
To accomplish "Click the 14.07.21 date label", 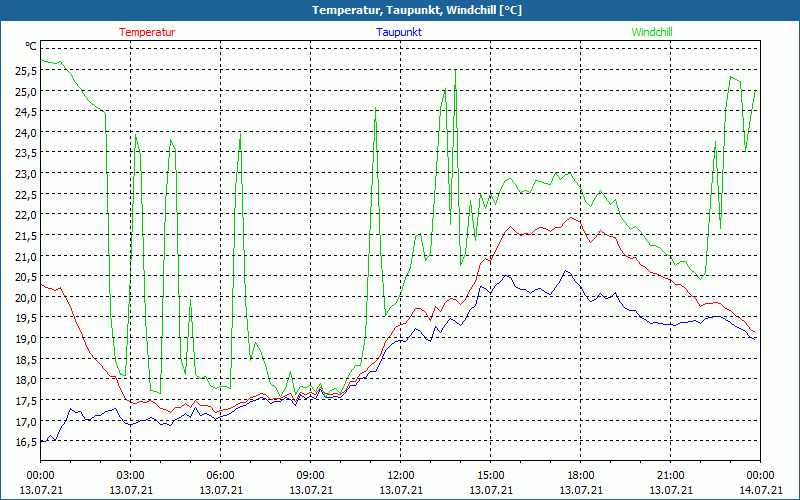I will [x=760, y=490].
